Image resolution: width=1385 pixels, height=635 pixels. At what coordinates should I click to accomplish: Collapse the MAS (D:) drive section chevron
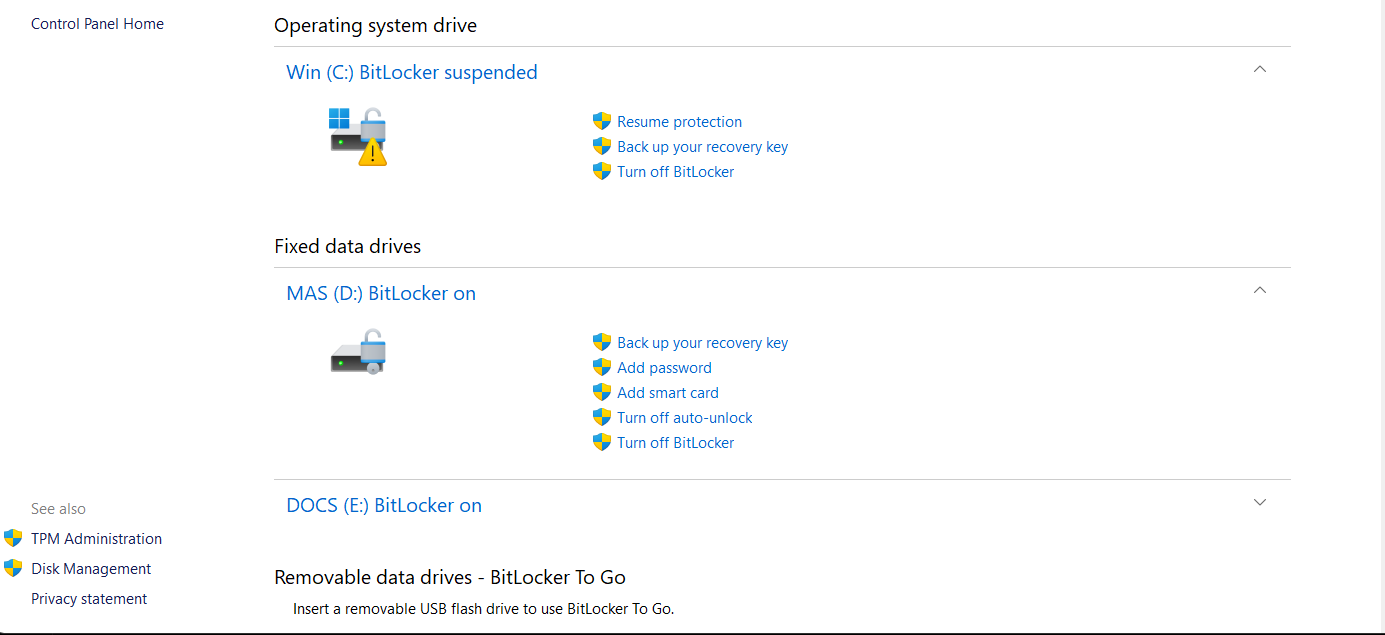(1260, 290)
